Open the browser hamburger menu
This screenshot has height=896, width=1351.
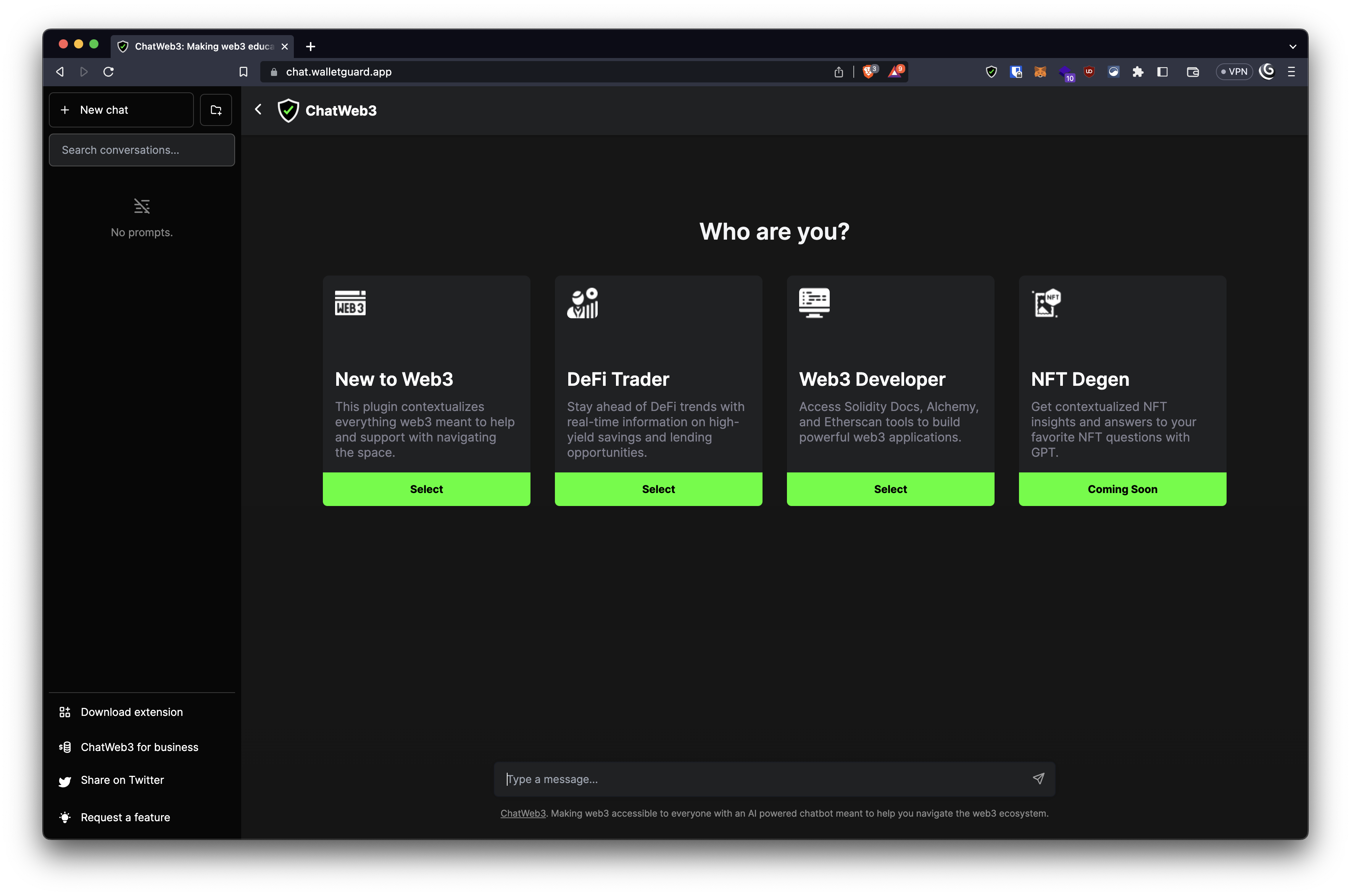[x=1291, y=71]
